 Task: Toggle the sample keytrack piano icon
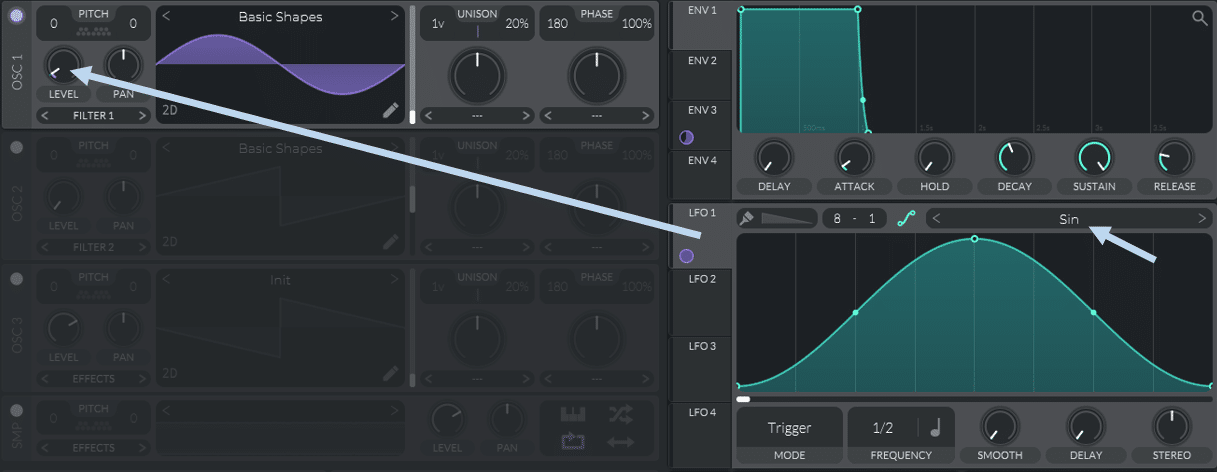coord(573,413)
